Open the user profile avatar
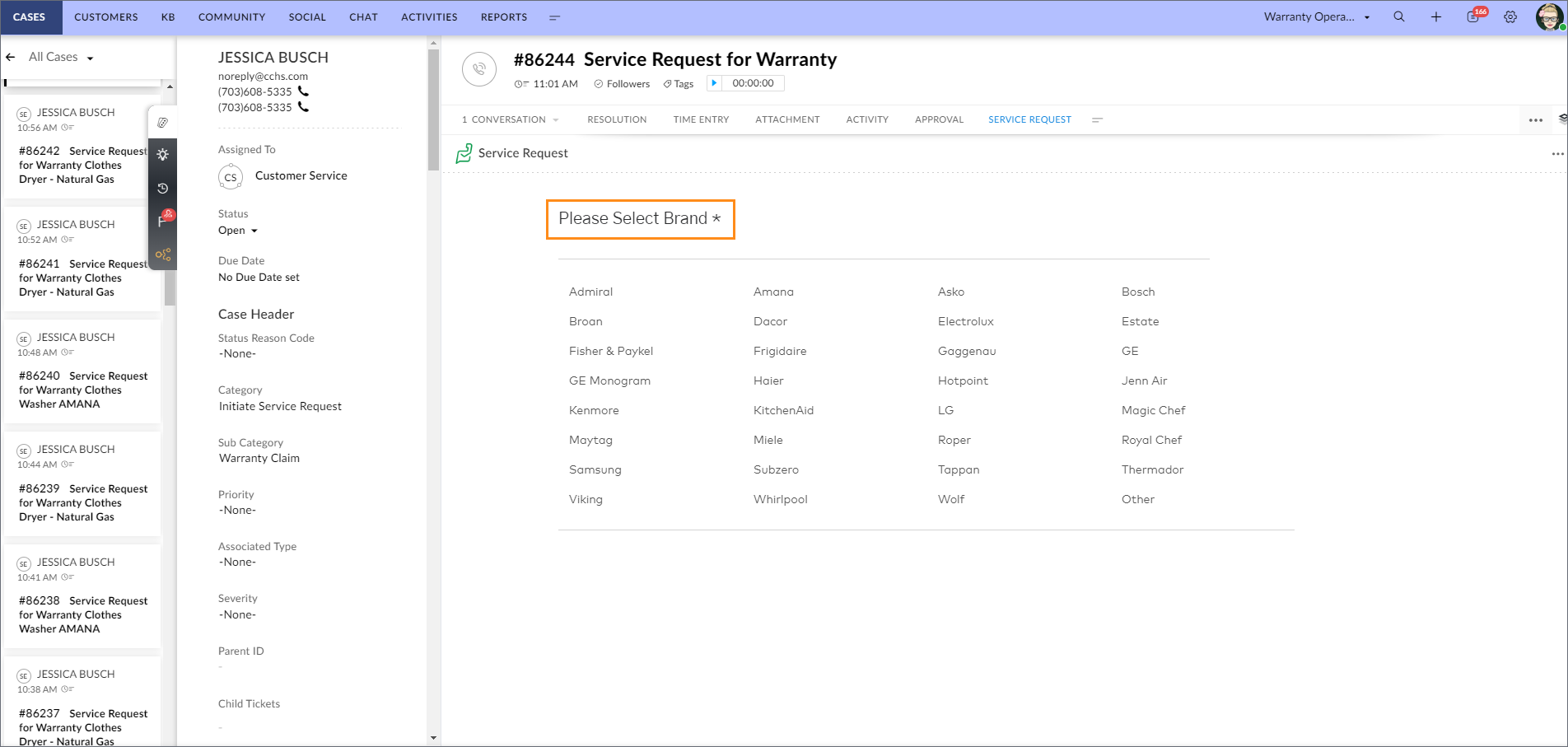This screenshot has height=747, width=1568. [x=1550, y=16]
